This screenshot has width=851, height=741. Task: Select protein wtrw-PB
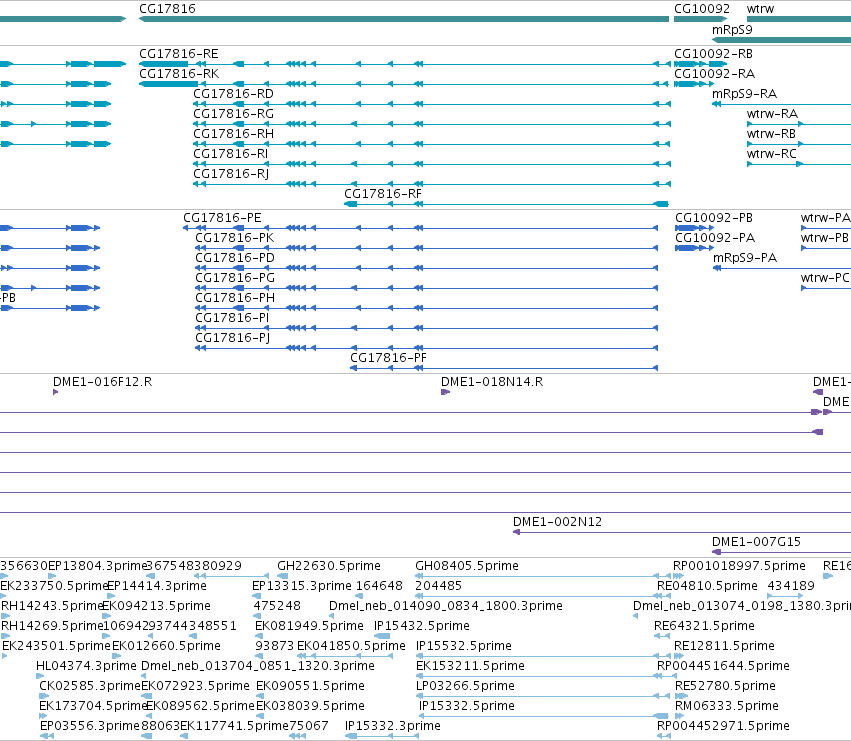coord(824,238)
